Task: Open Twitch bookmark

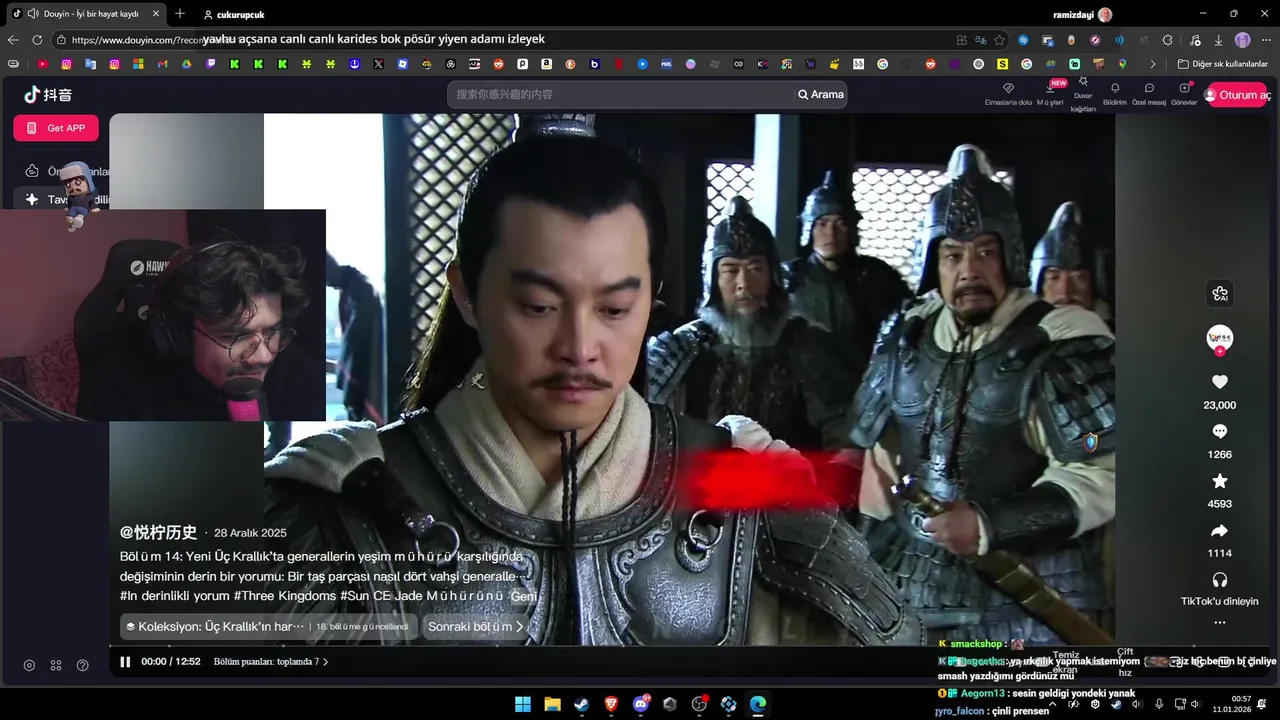Action: pos(210,64)
